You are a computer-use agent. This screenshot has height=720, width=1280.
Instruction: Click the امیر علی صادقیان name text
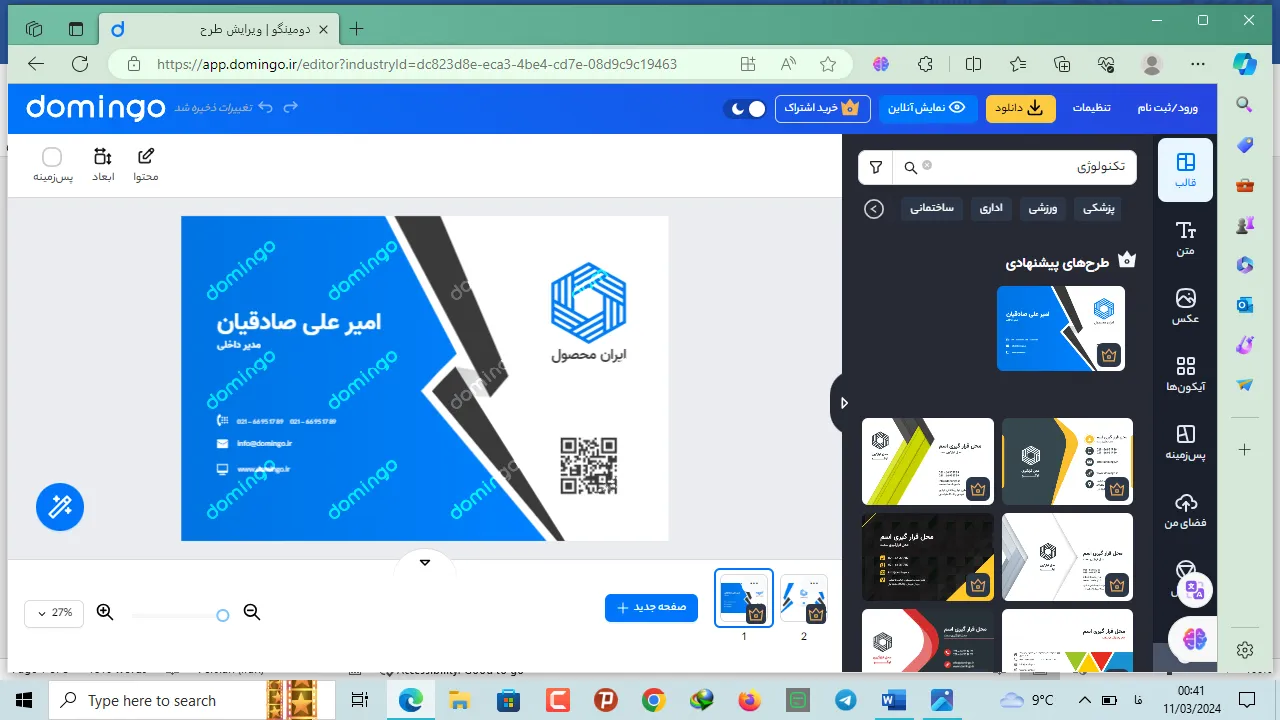299,322
